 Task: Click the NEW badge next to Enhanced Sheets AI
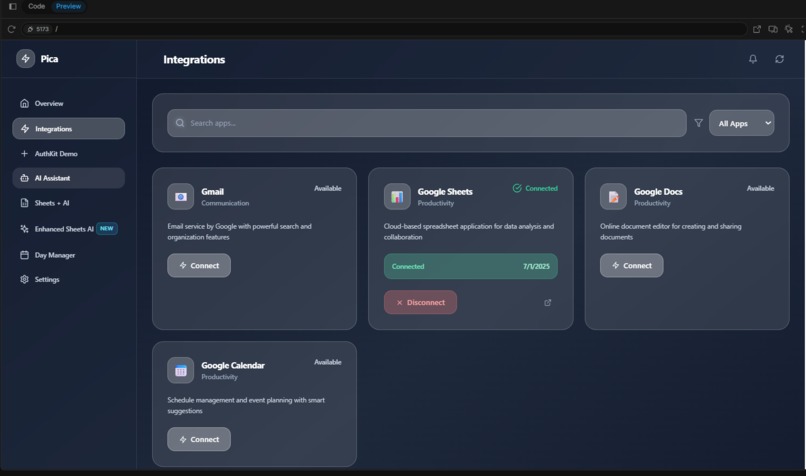[107, 228]
